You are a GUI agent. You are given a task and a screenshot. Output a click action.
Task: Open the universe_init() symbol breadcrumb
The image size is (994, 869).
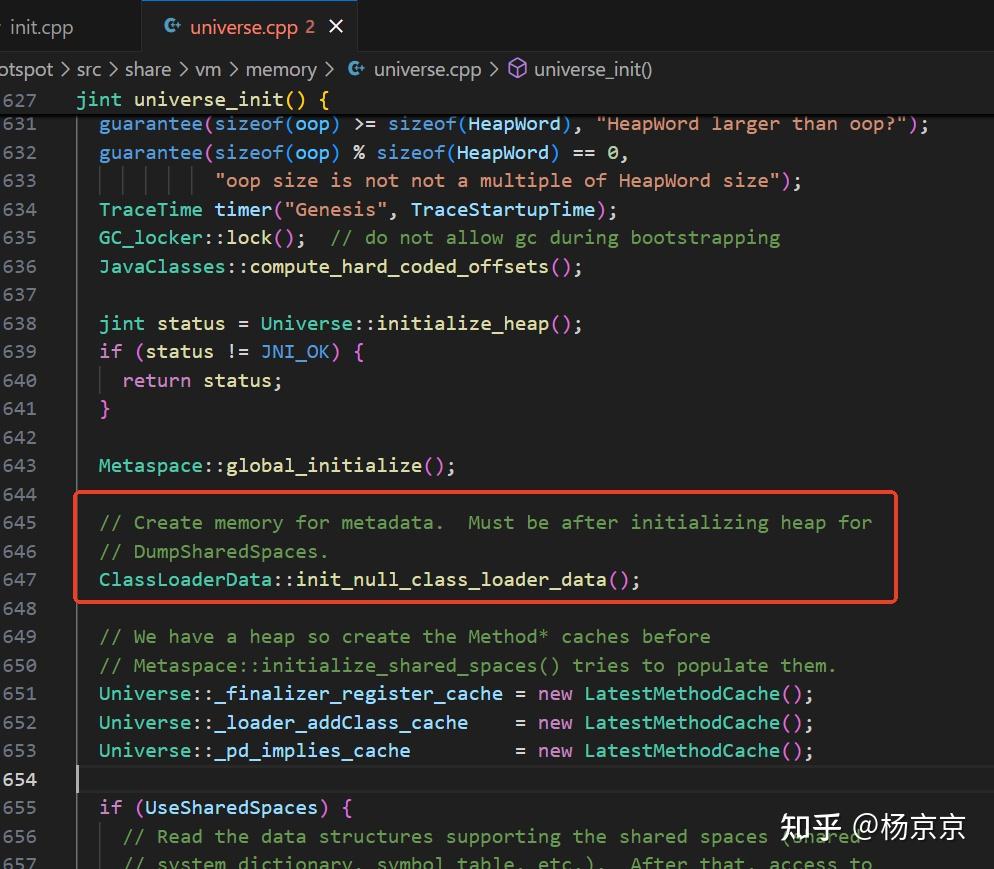point(593,69)
